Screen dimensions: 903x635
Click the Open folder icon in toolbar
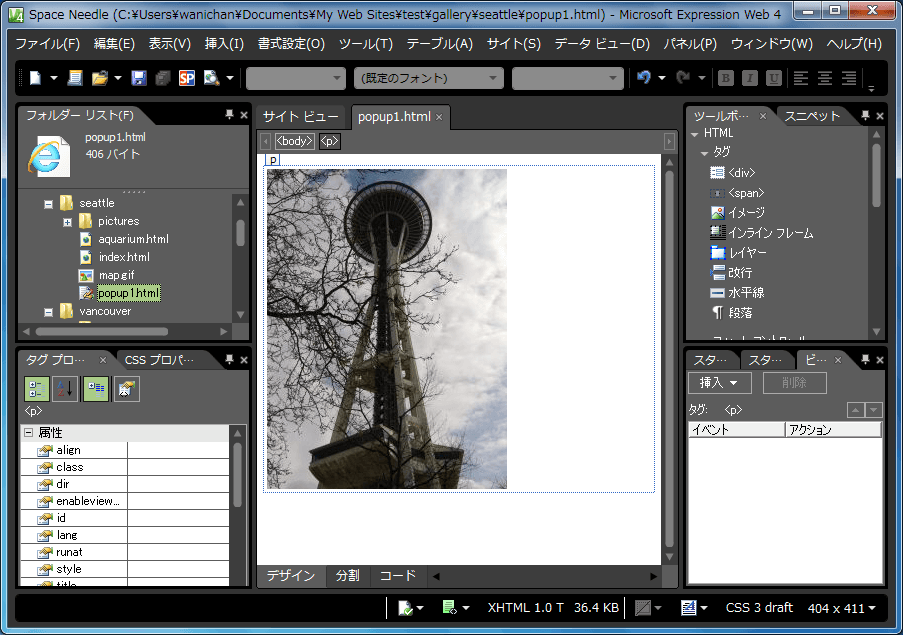[x=99, y=78]
